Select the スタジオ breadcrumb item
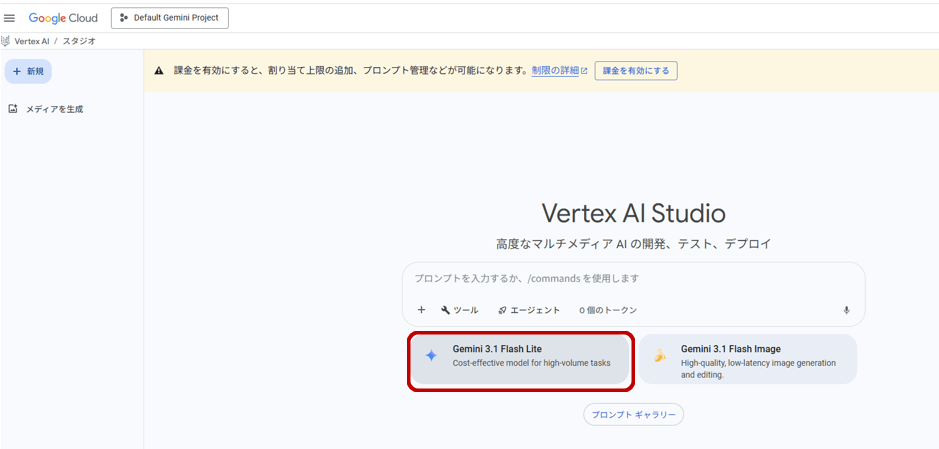 79,41
